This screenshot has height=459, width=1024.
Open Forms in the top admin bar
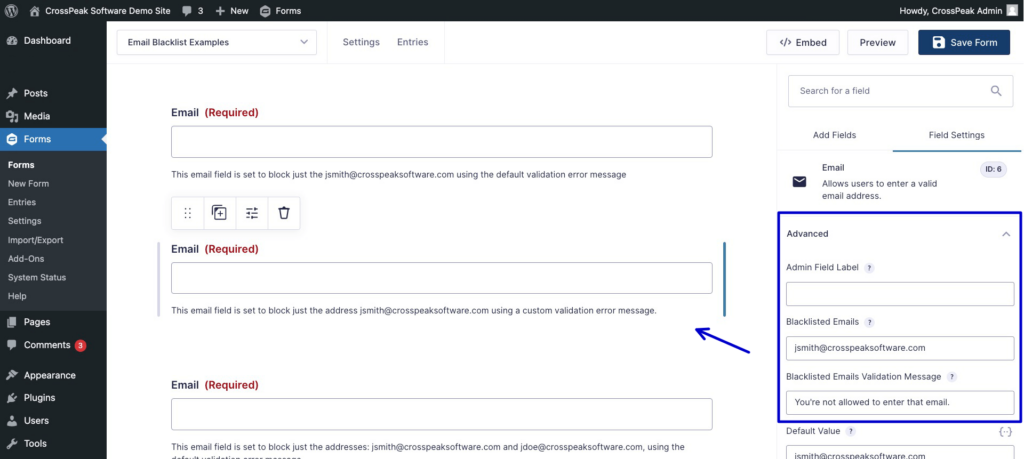point(281,10)
